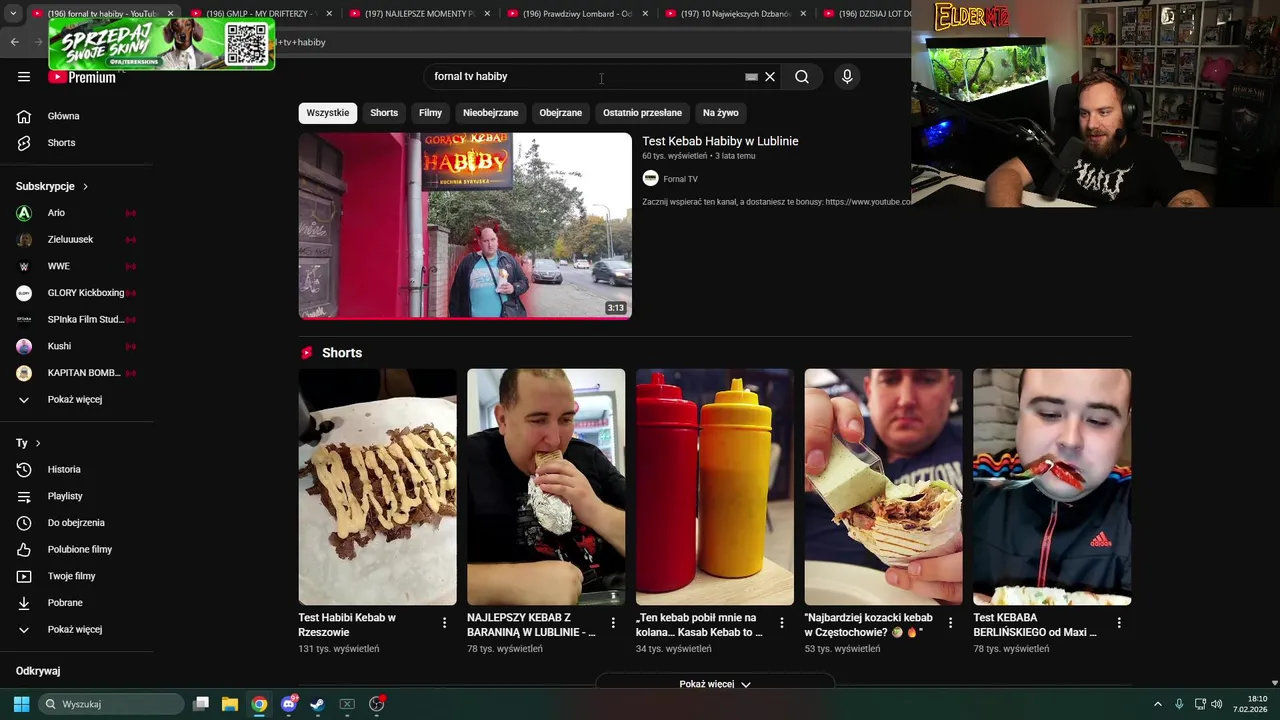
Task: Open options menu for 'NAJLEPSZY KEBAB Z BARANINĄ' short
Action: [613, 623]
